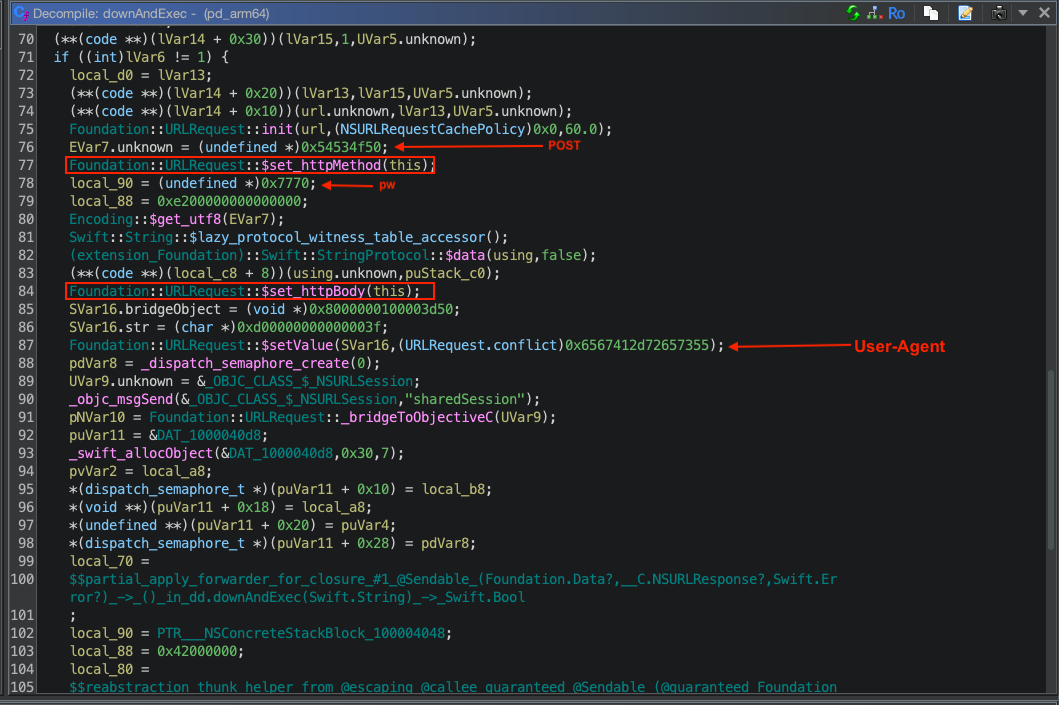Click 0x42000000 value on line 103
1059x705 pixels.
pos(197,652)
